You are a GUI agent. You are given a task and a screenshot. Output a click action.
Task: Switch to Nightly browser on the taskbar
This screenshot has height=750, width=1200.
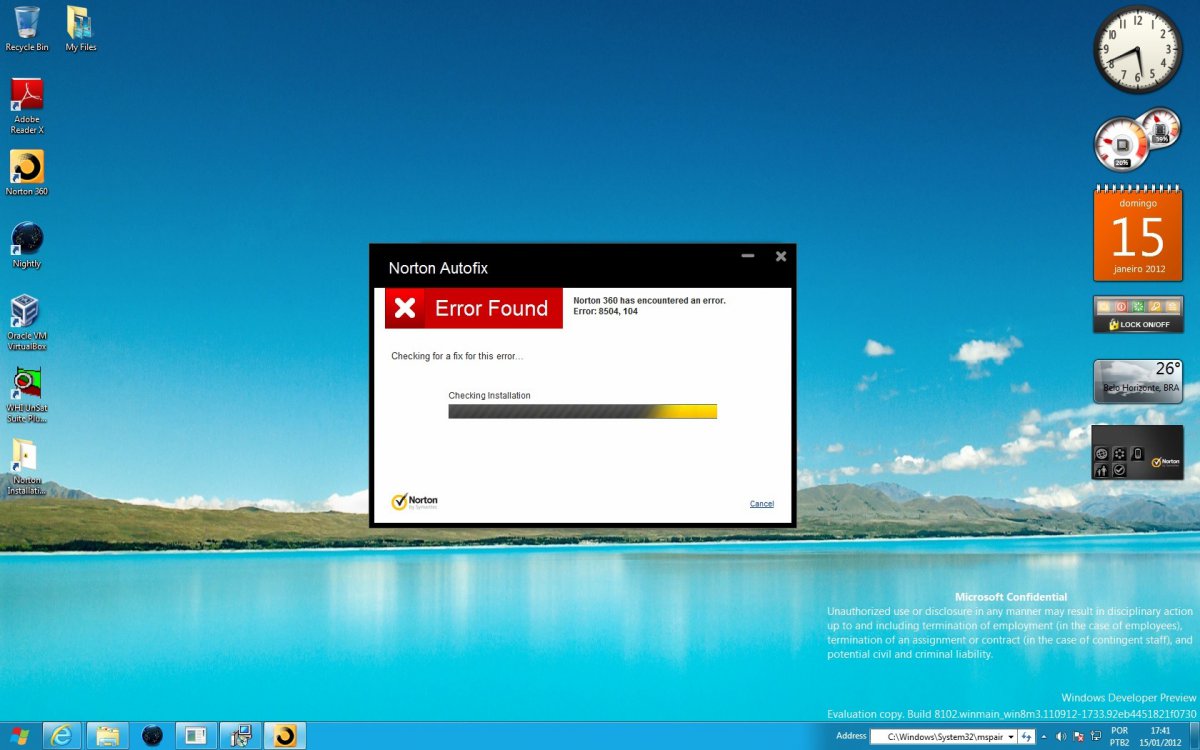[152, 736]
